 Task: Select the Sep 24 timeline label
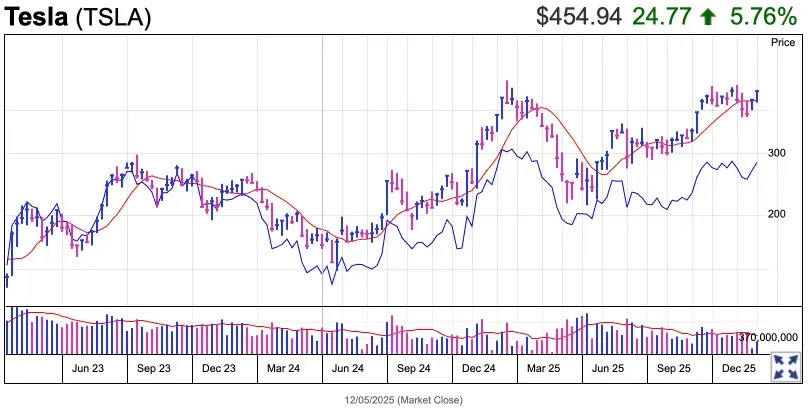[x=413, y=369]
